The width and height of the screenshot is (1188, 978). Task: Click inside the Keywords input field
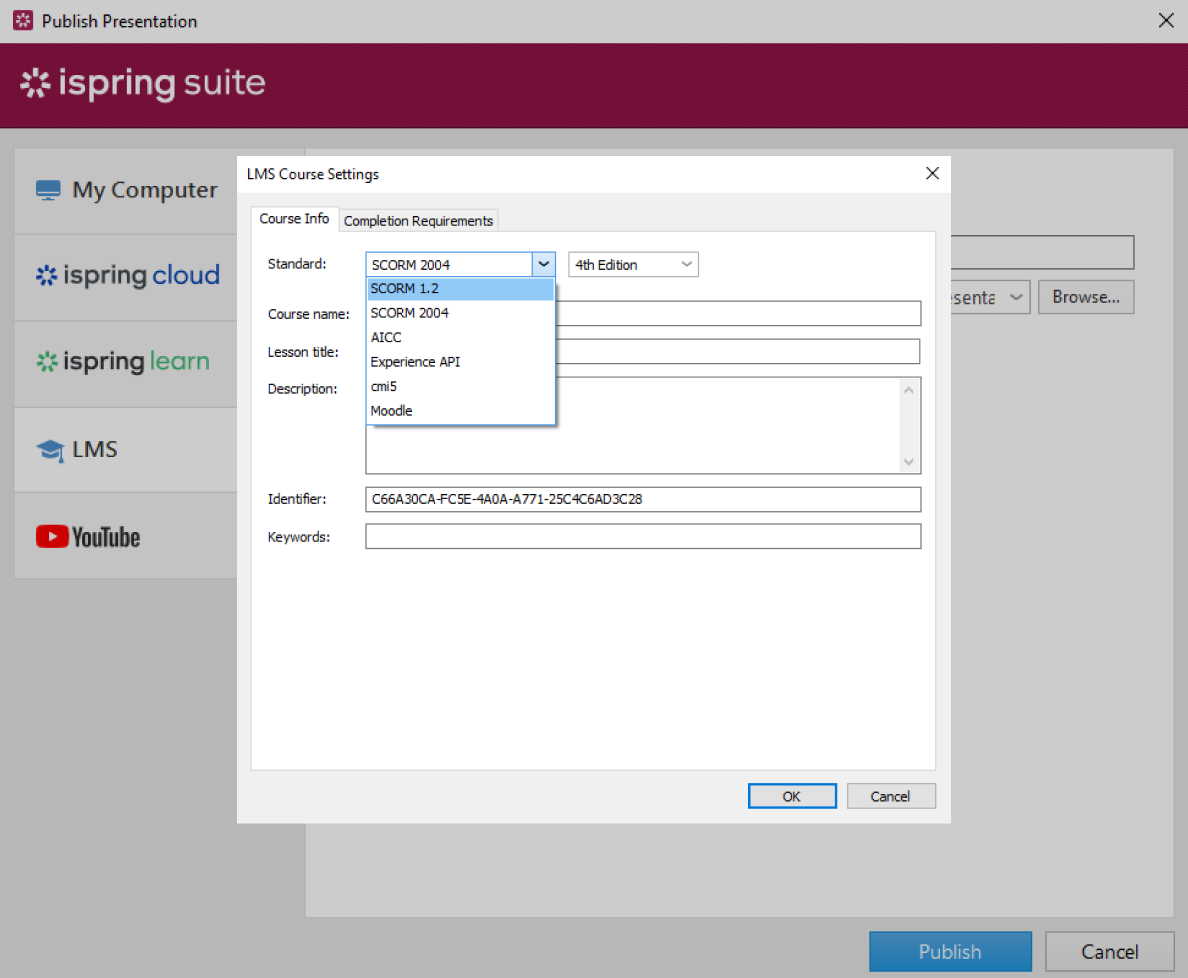[x=643, y=536]
